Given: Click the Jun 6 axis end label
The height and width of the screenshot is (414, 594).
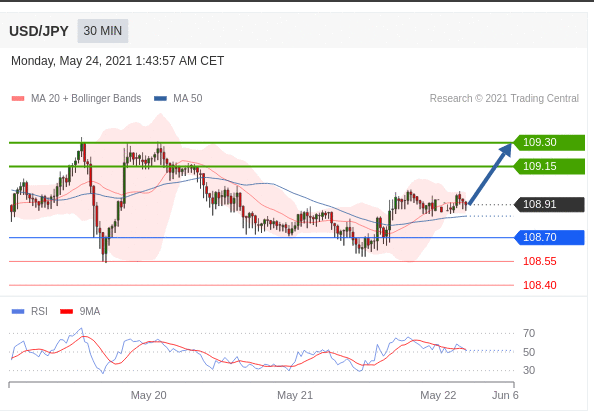Looking at the screenshot, I should pos(505,395).
